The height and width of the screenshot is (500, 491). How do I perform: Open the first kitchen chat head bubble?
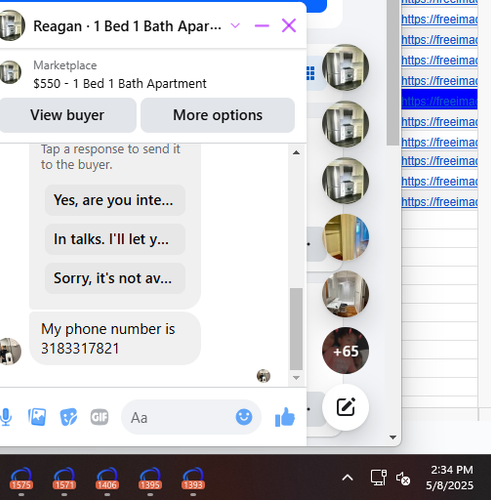345,67
